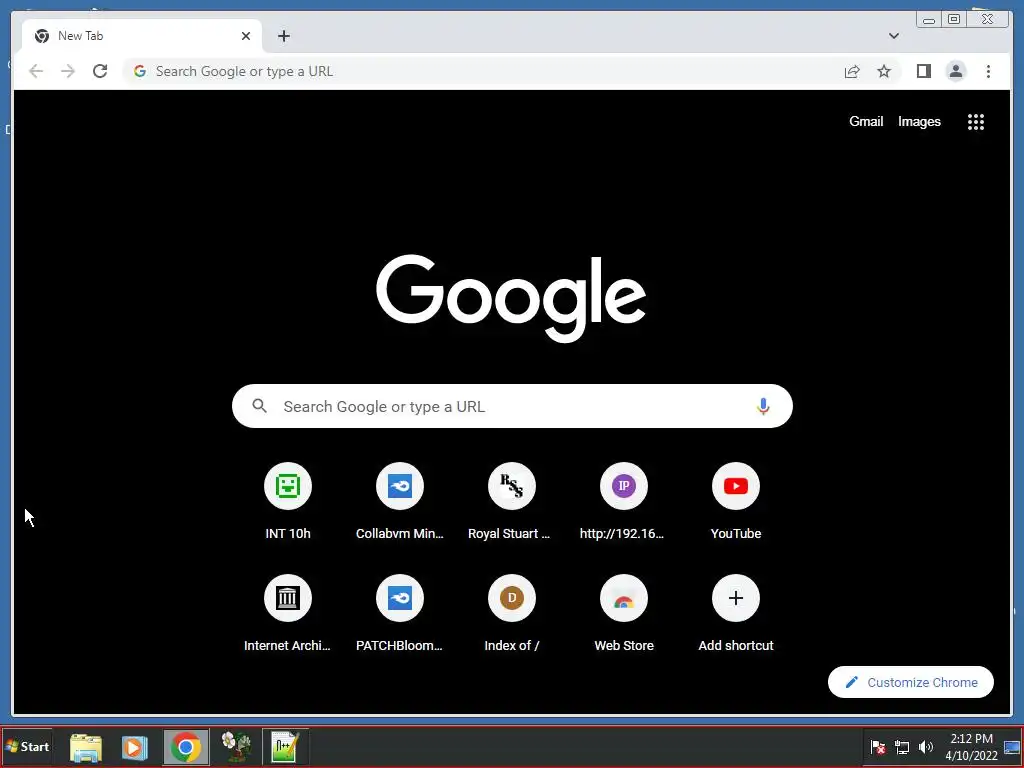This screenshot has height=768, width=1024.
Task: Open the Google apps grid
Action: [x=976, y=121]
